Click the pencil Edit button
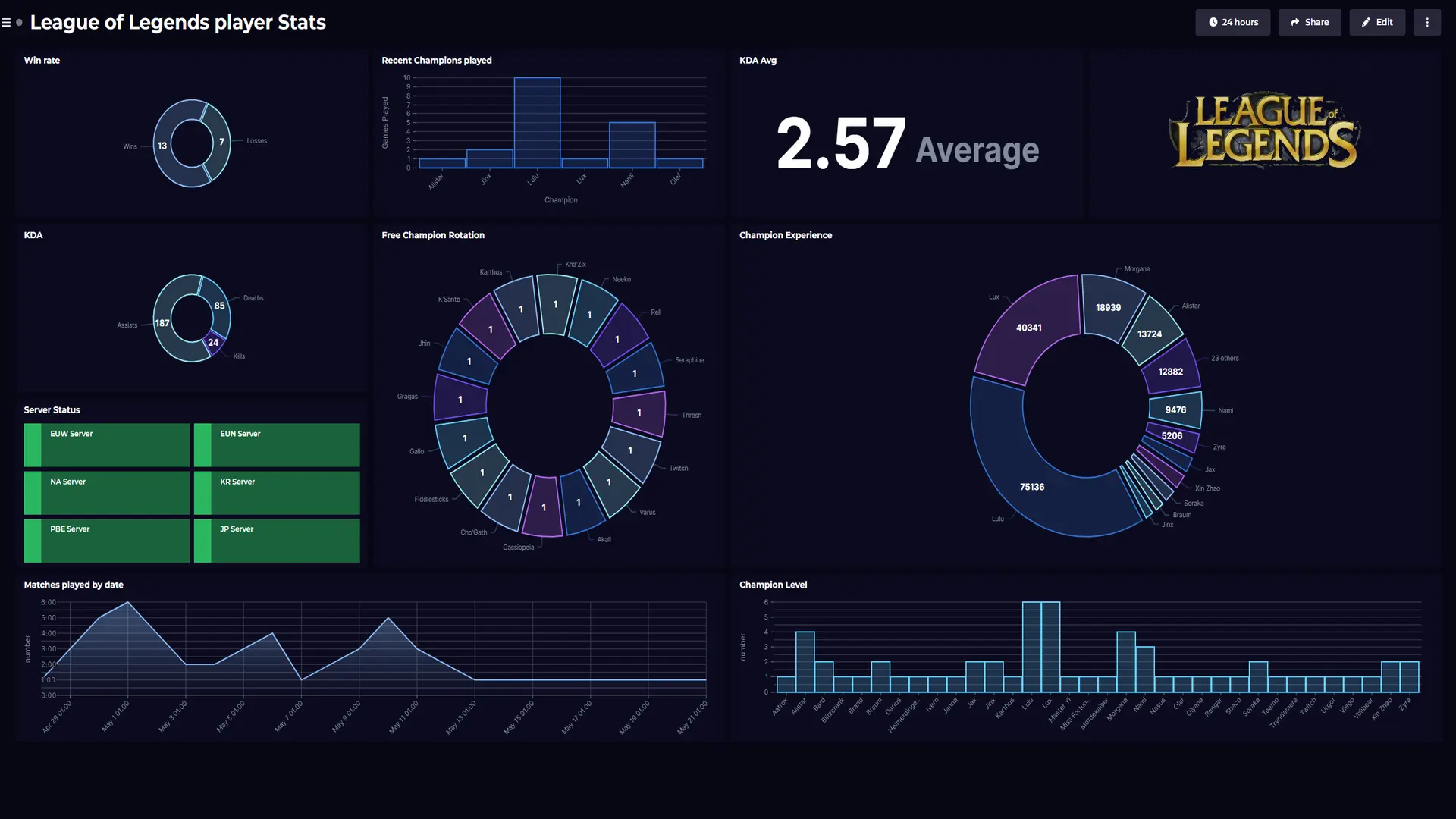 click(1376, 23)
